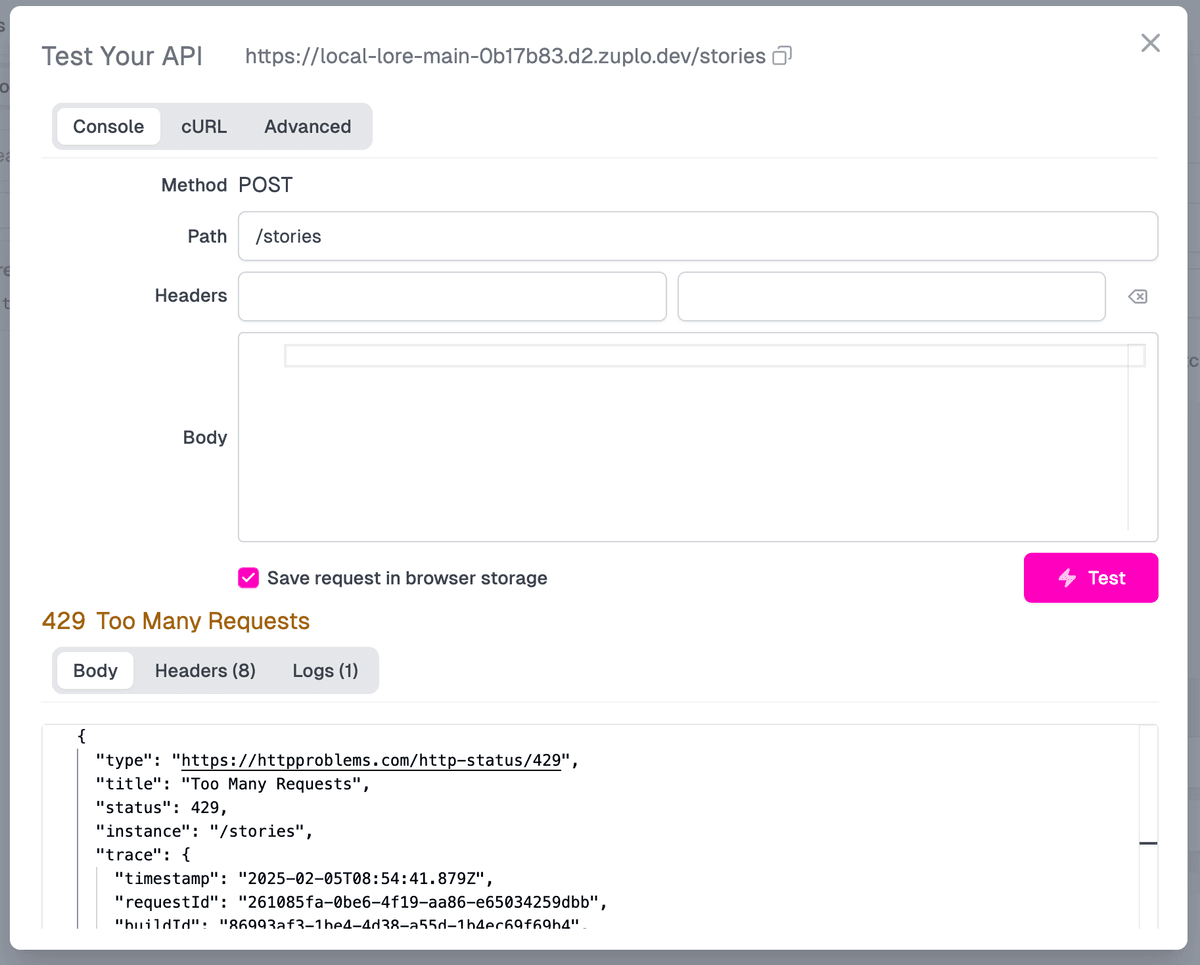1200x965 pixels.
Task: Focus the header value input field
Action: pyautogui.click(x=891, y=297)
